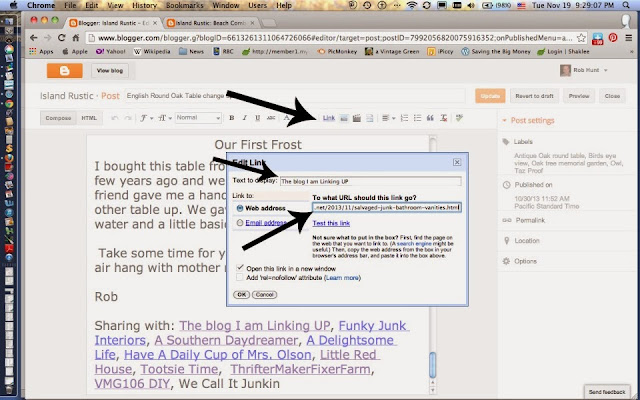The height and width of the screenshot is (400, 640).
Task: Open the font family dropdown
Action: pos(146,118)
